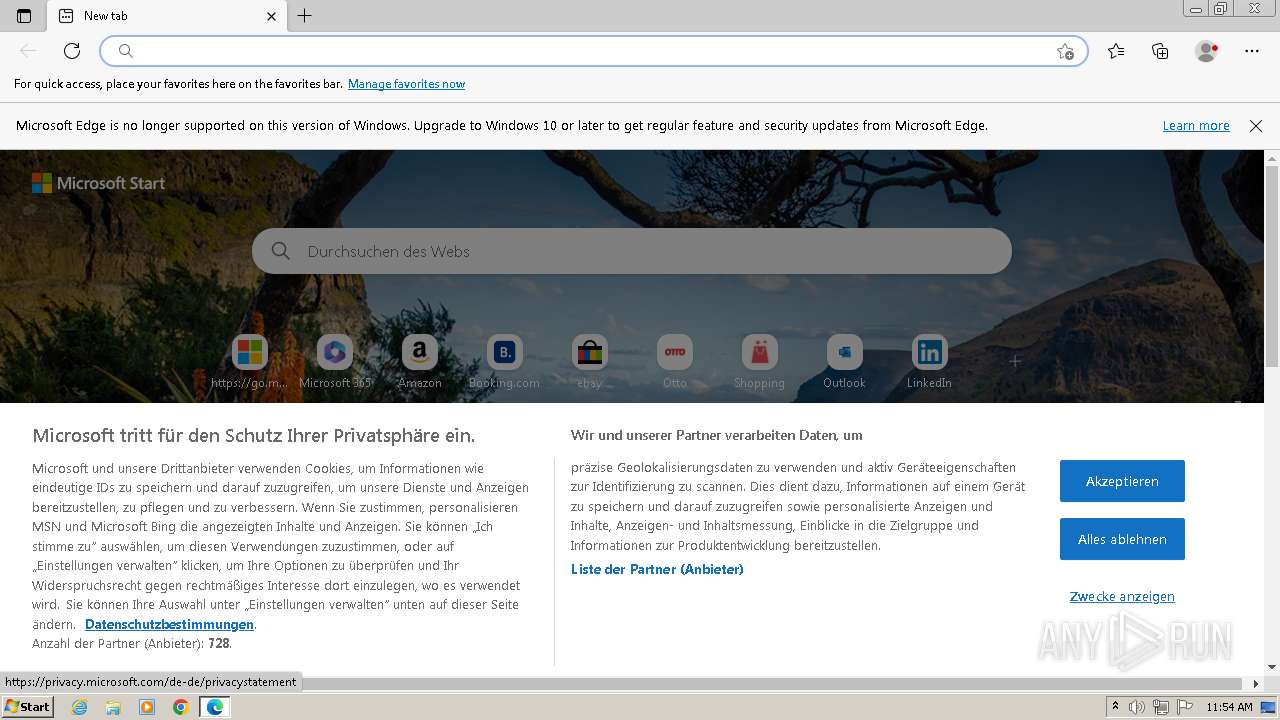
Task: Open the Microsoft 365 quick link
Action: pos(335,362)
